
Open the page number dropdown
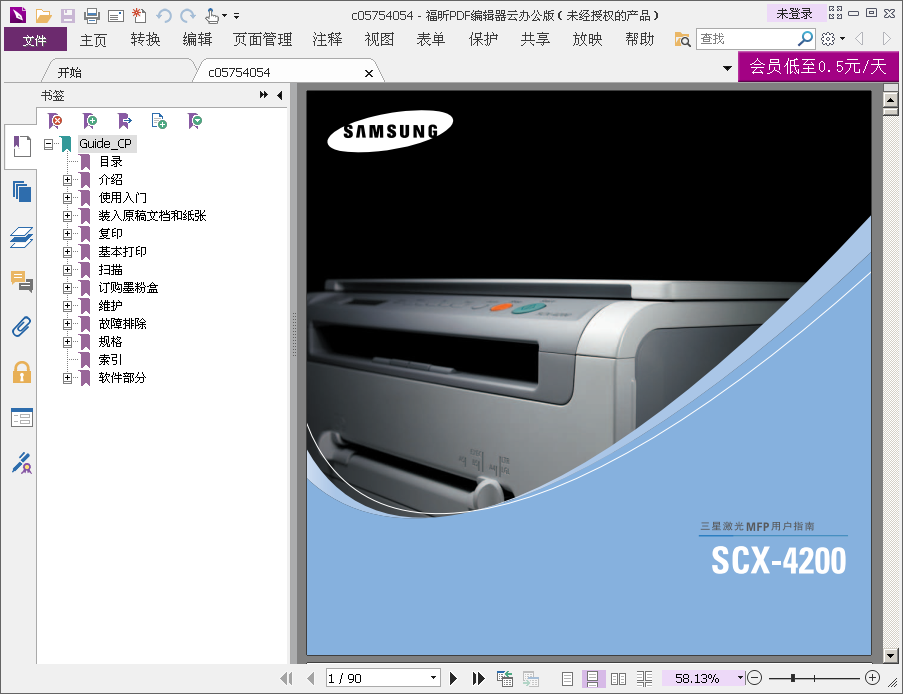[x=433, y=678]
